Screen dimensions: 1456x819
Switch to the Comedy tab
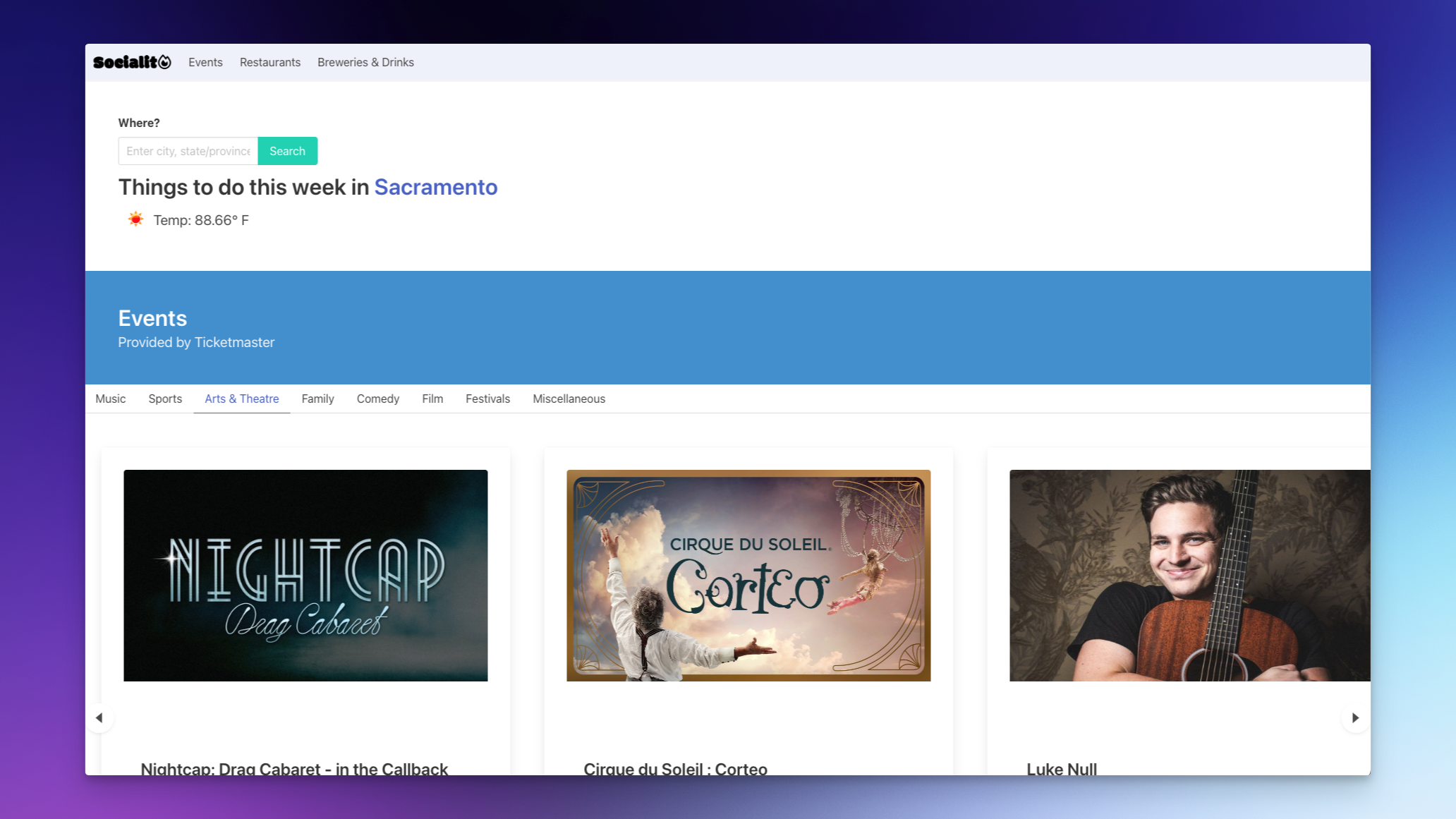378,399
